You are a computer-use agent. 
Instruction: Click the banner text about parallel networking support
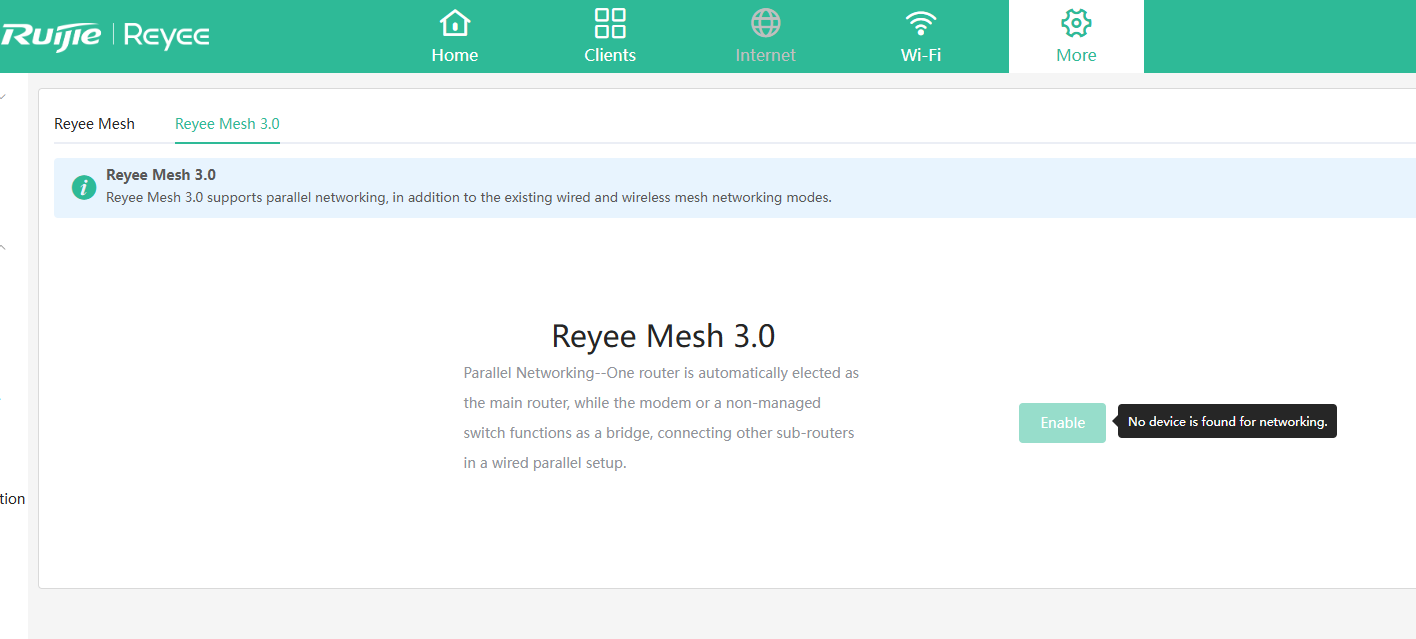(469, 198)
